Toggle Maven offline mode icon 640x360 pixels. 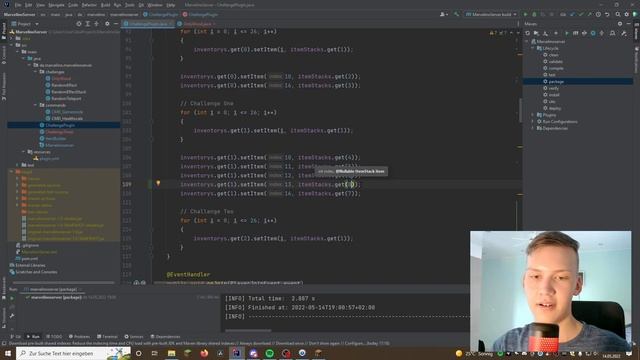pos(584,33)
